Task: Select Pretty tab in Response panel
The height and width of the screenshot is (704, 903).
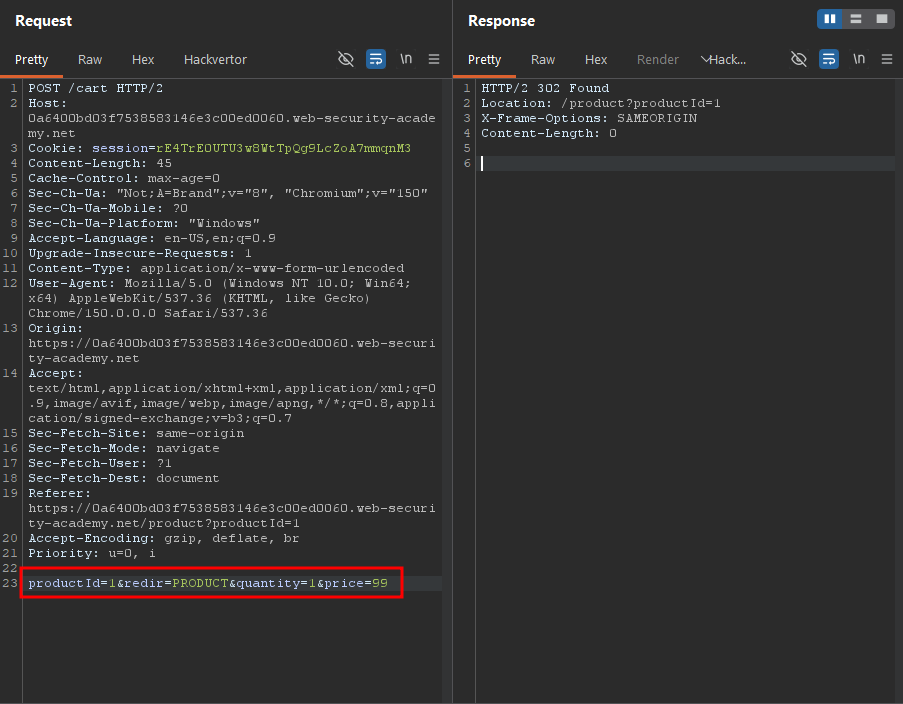Action: pyautogui.click(x=484, y=60)
